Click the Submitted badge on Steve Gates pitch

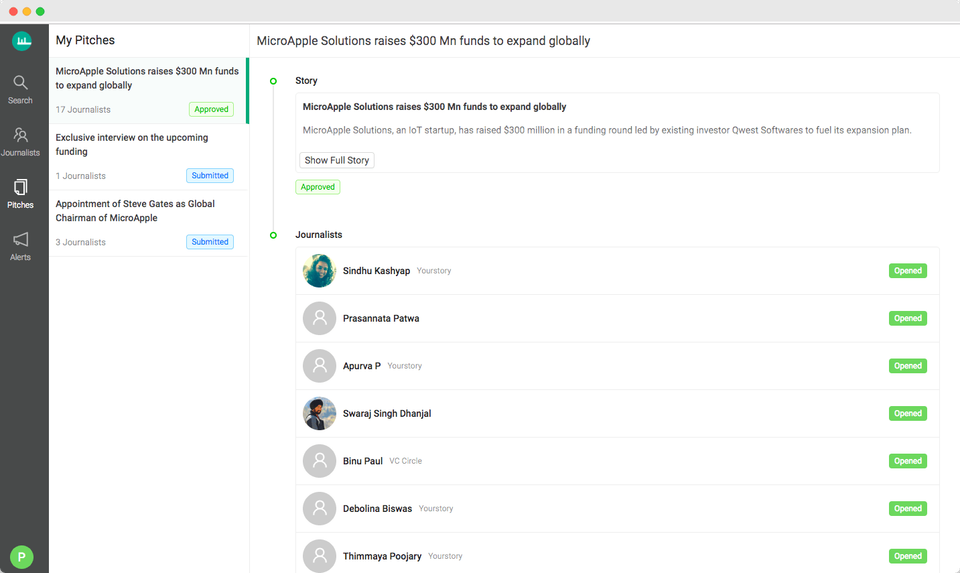(x=210, y=242)
